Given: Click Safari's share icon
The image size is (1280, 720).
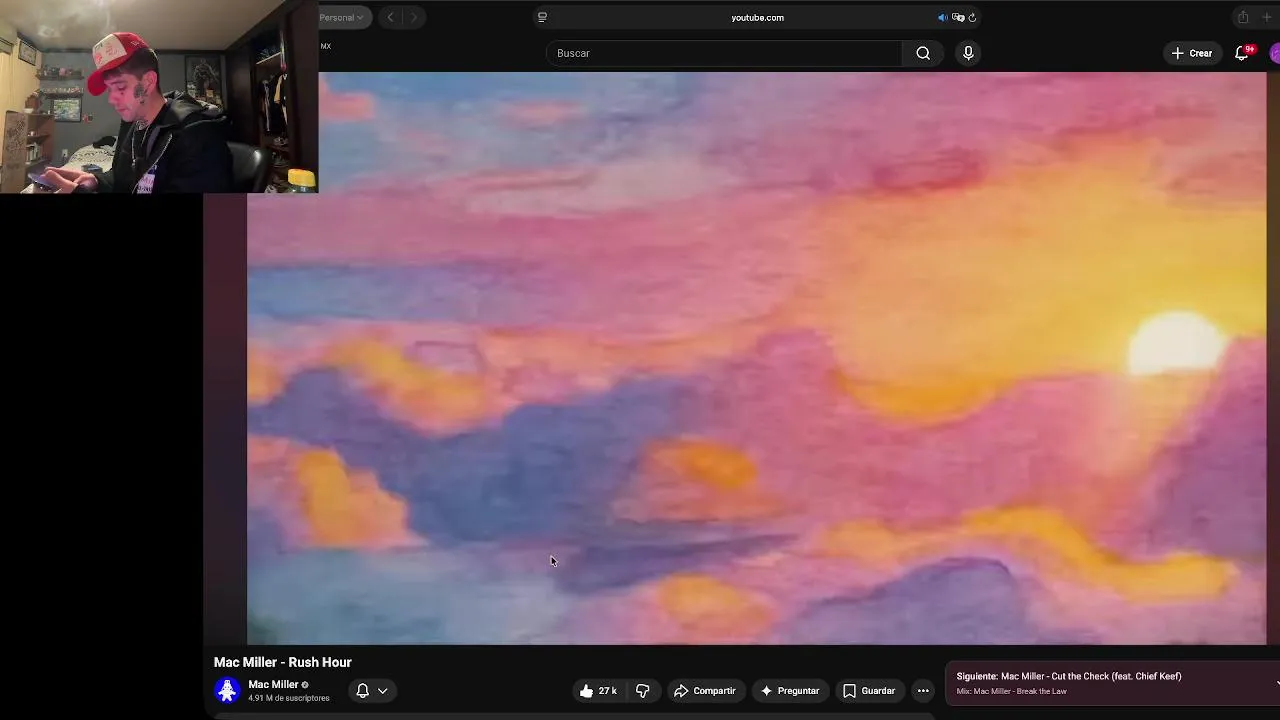Looking at the screenshot, I should point(1243,17).
